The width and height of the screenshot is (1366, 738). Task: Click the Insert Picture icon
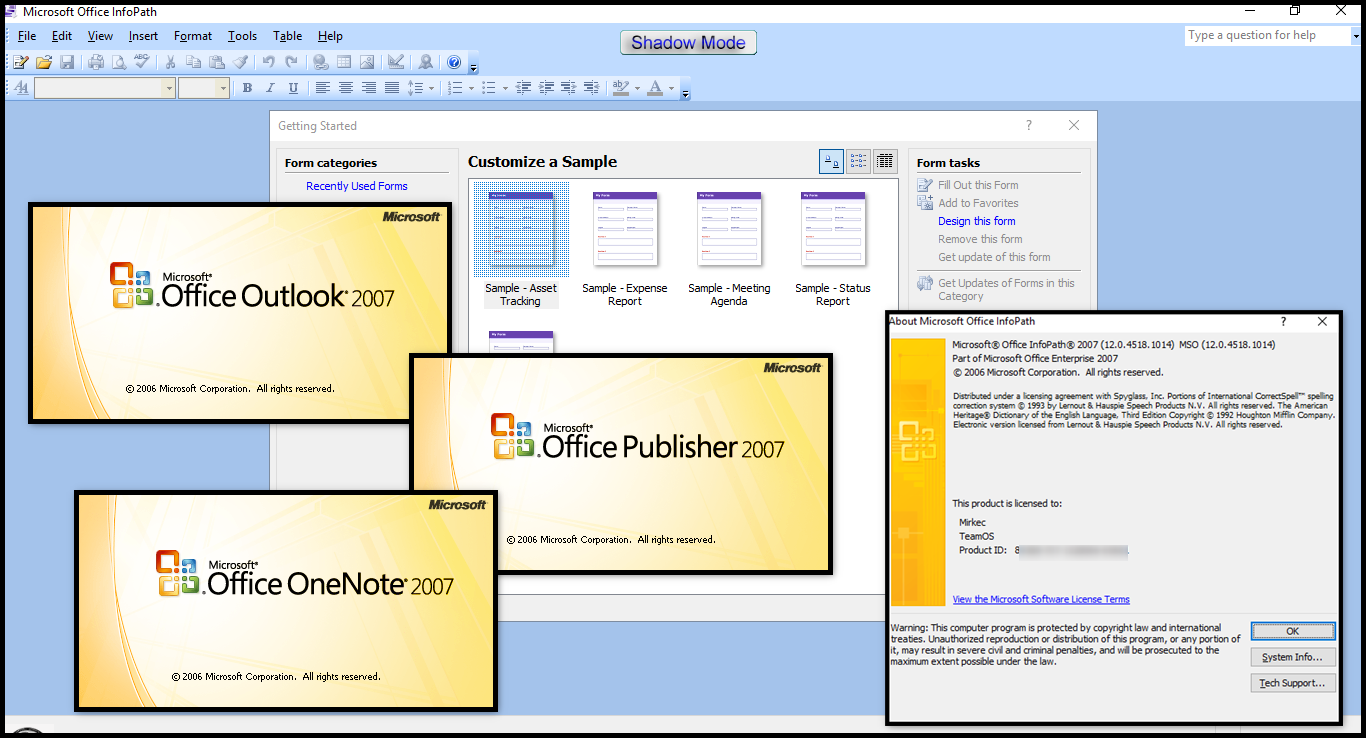point(367,62)
